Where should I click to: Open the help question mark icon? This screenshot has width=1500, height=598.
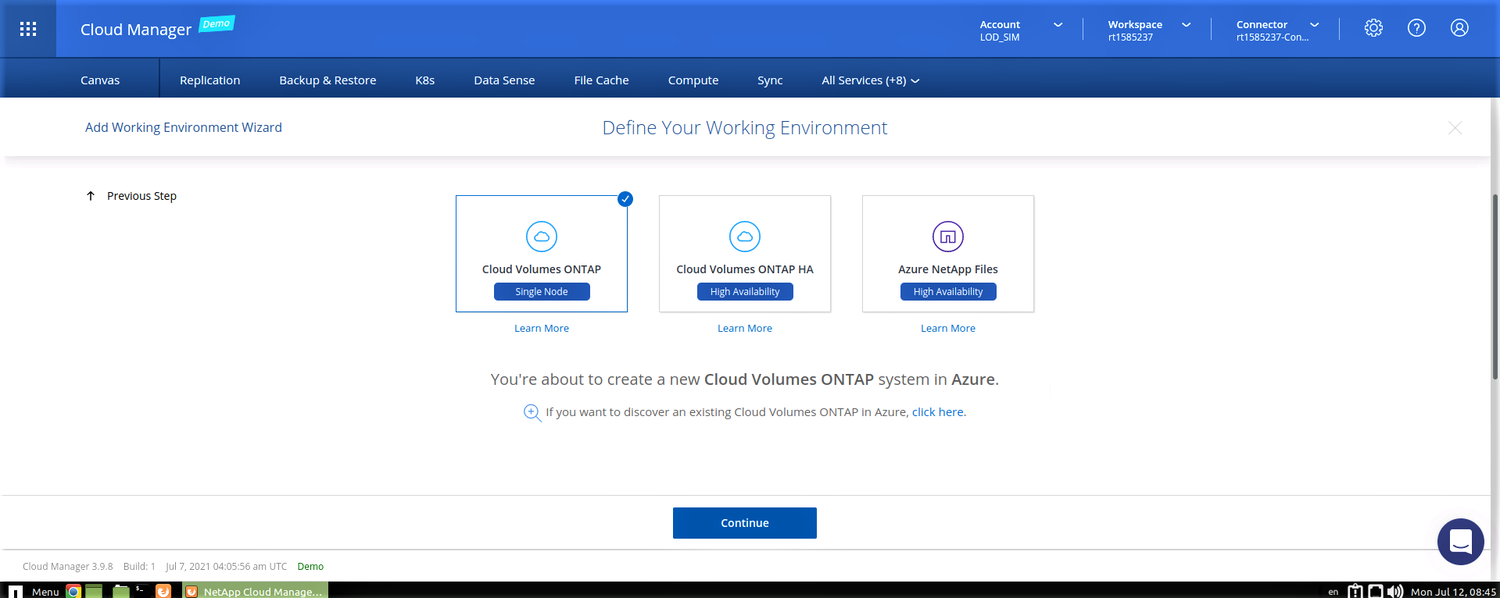[x=1416, y=28]
